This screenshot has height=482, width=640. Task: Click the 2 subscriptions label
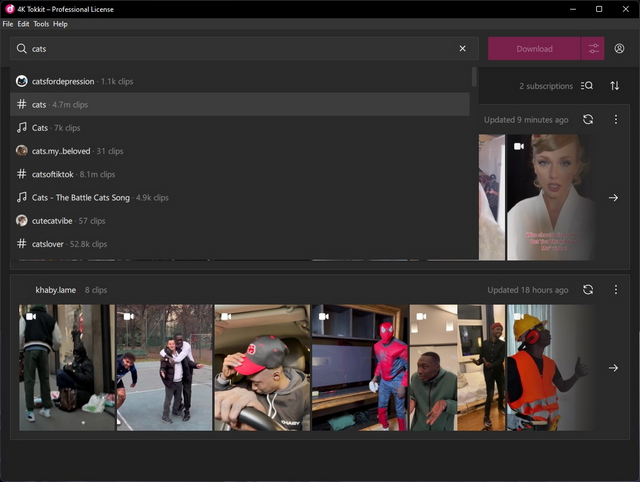tap(546, 86)
